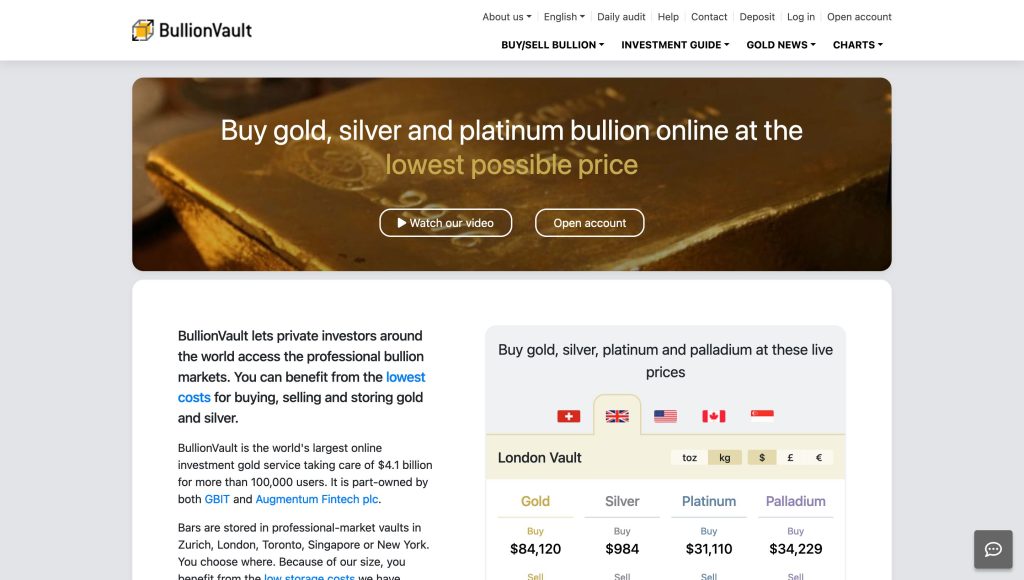
Task: Expand the Investment Guide menu
Action: (675, 45)
